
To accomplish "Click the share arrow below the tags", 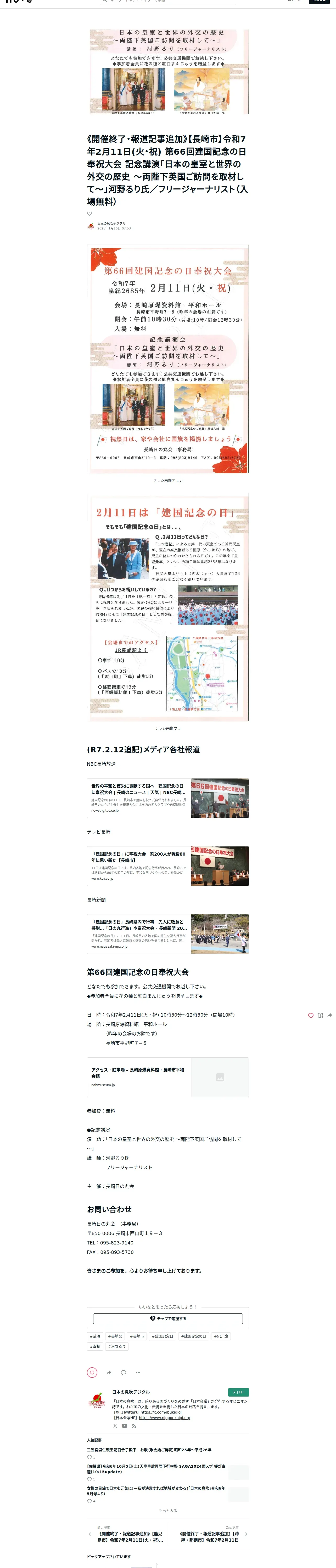I will coord(109,1372).
